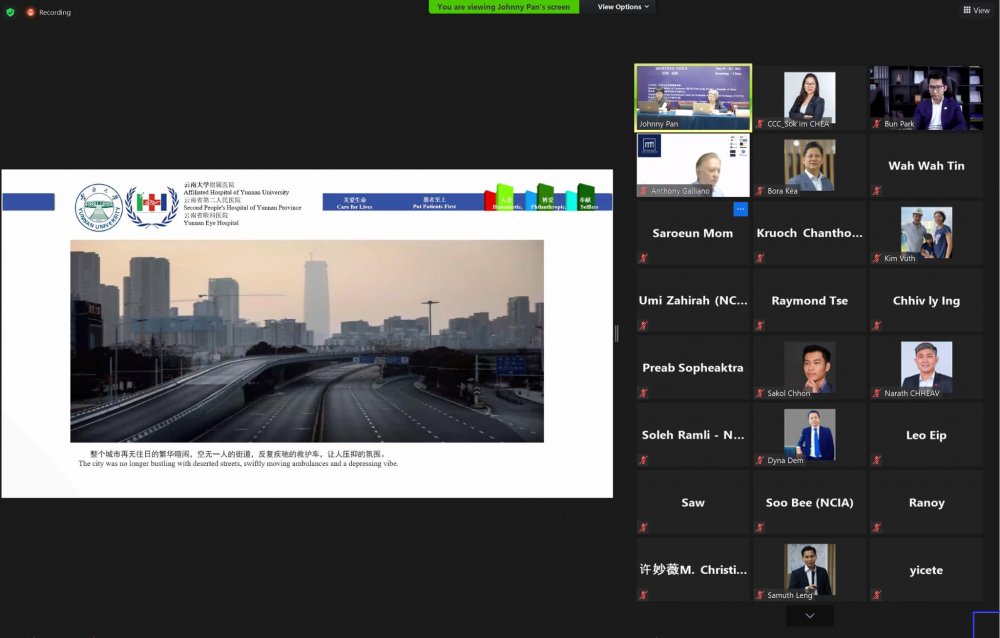Click the shared slide's city highway photo

coord(307,340)
